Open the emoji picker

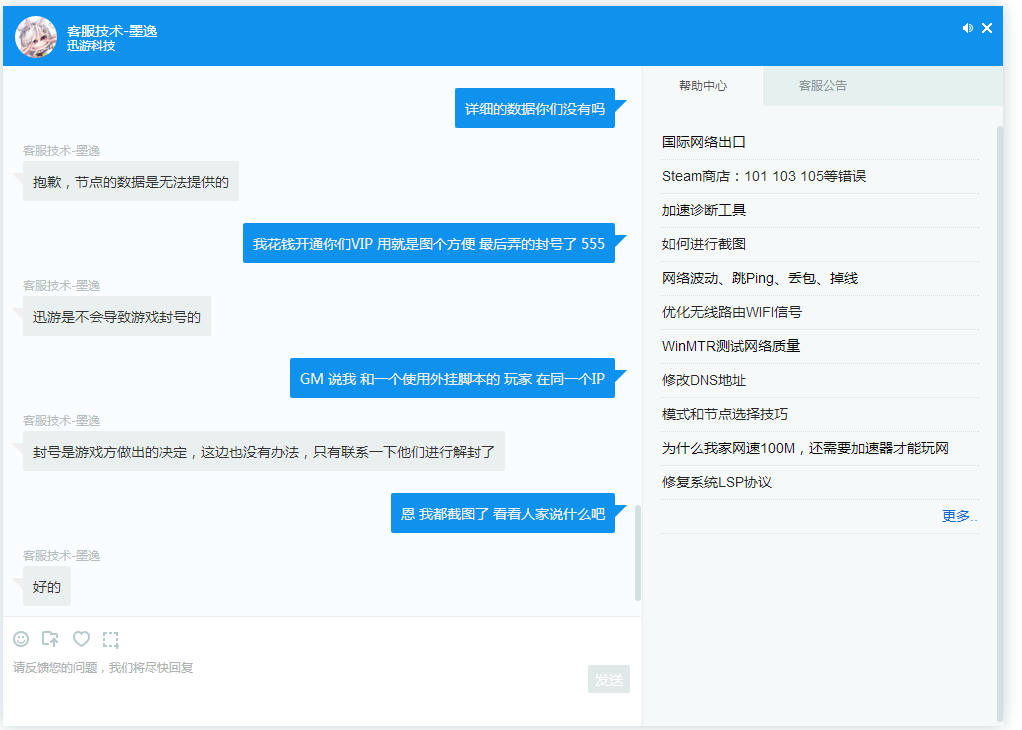point(21,639)
